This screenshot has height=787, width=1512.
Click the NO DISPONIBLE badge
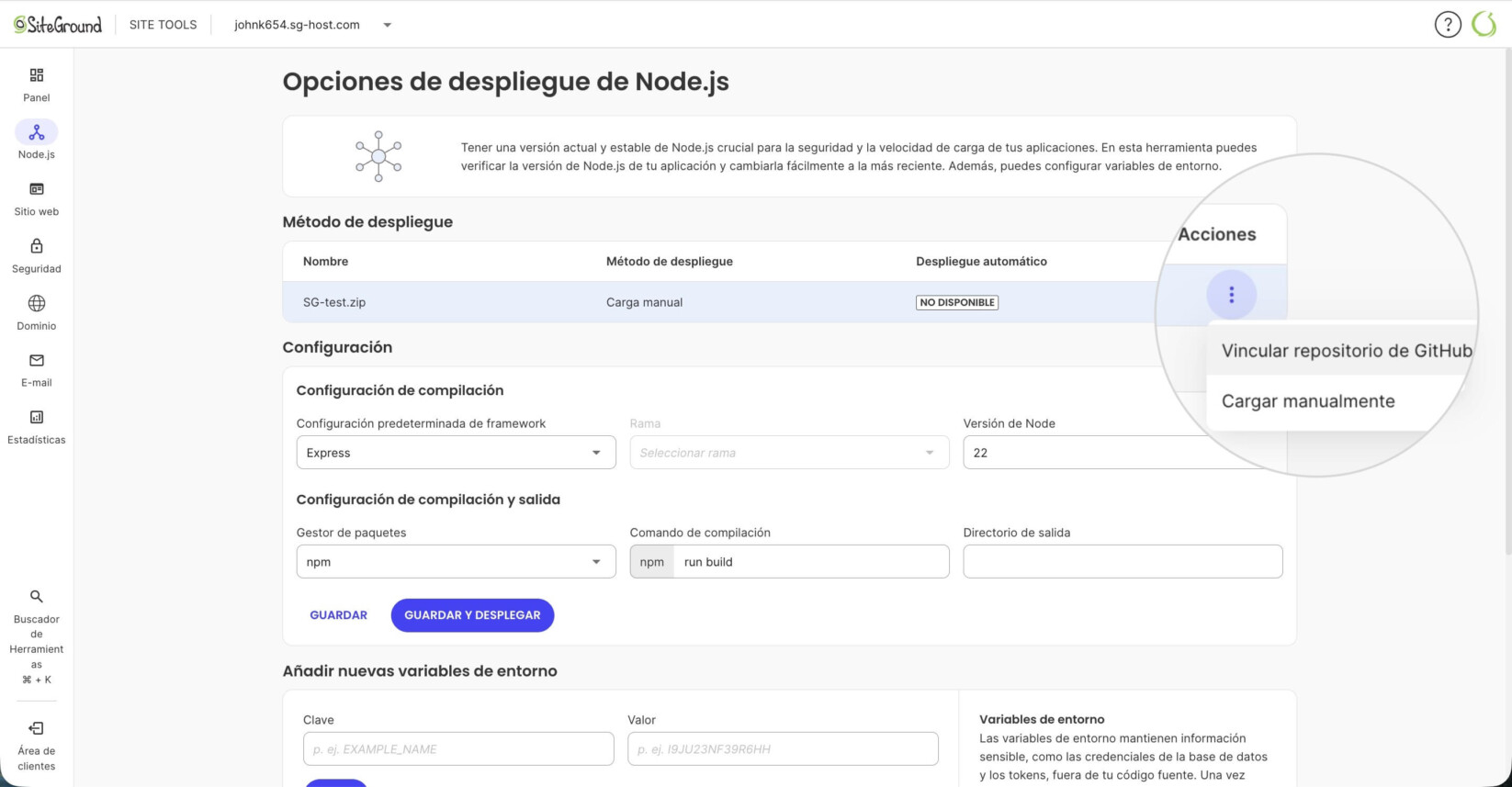[x=957, y=302]
